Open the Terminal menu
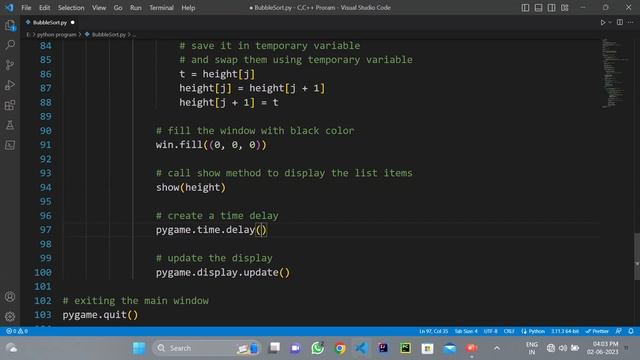This screenshot has height=360, width=640. pos(161,8)
